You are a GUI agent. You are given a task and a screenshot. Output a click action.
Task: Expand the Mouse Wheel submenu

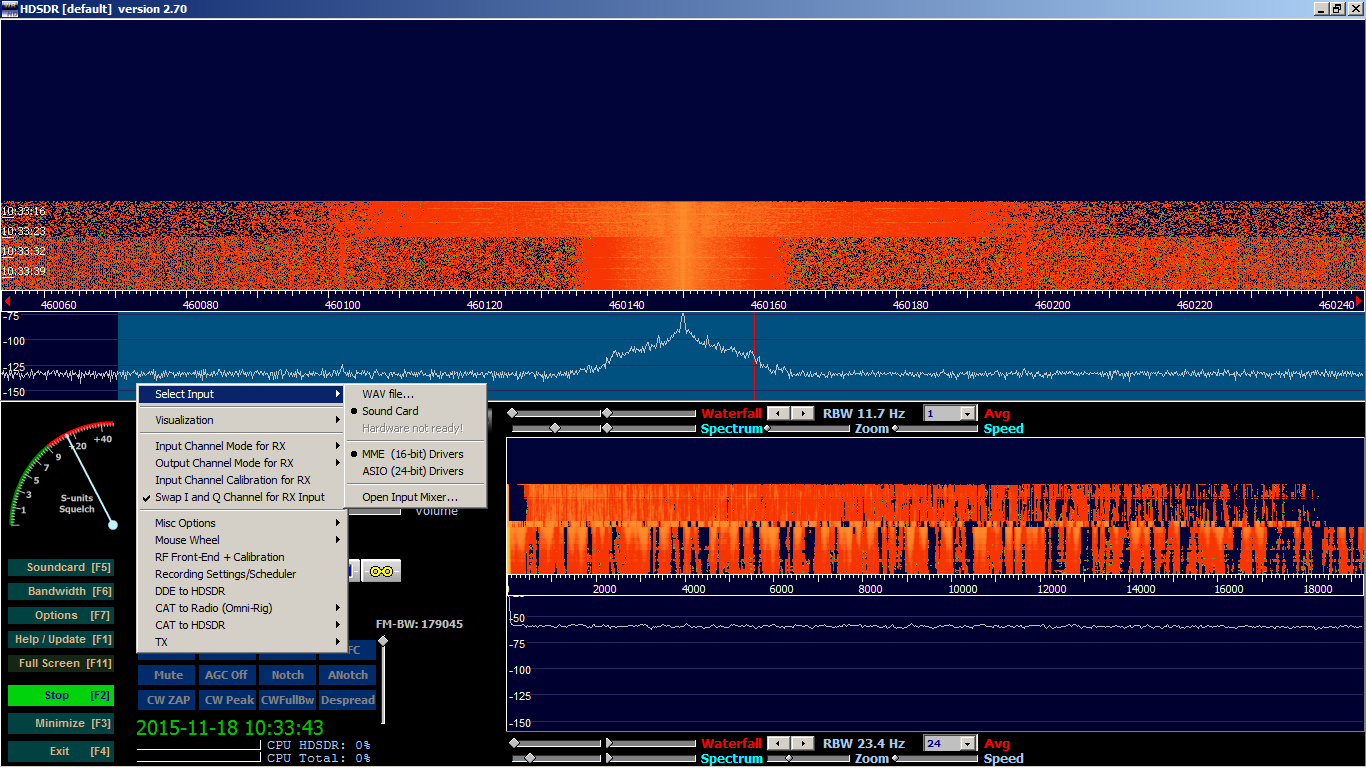(x=241, y=540)
